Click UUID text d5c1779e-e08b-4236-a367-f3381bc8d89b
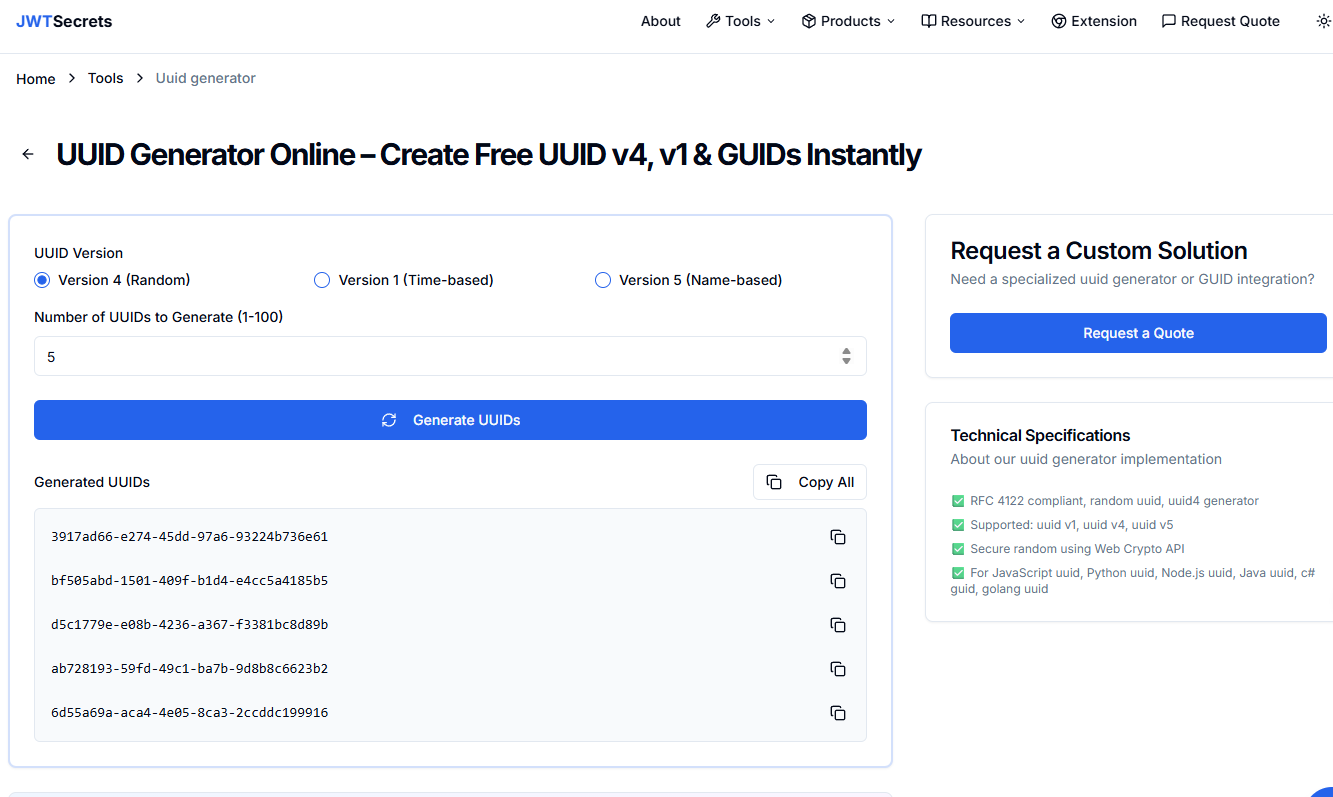 189,625
